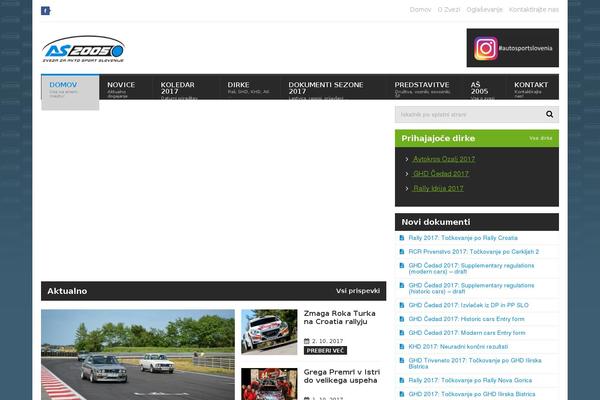Click the O Zvezi top link

(449, 10)
